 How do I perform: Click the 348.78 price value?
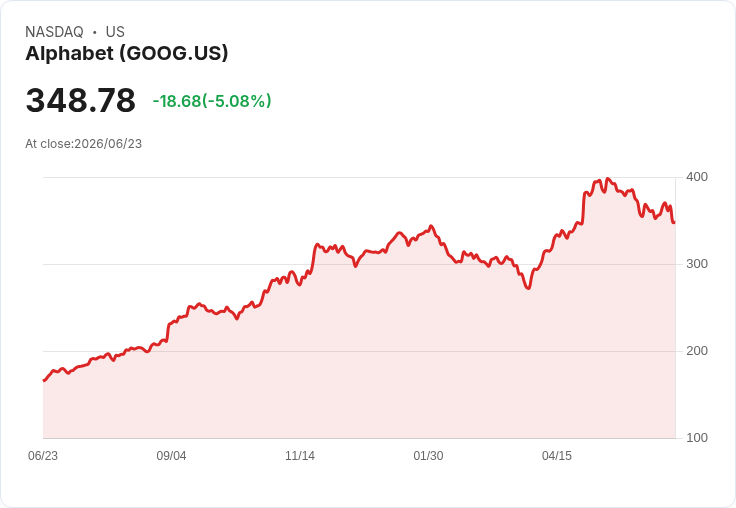pos(81,100)
